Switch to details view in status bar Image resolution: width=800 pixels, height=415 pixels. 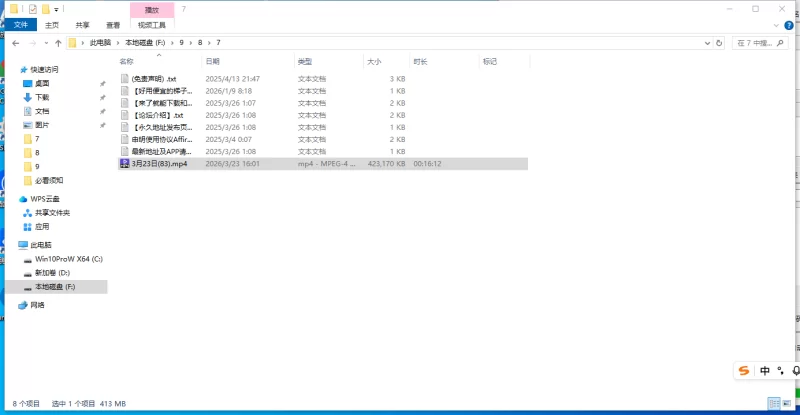[x=774, y=403]
